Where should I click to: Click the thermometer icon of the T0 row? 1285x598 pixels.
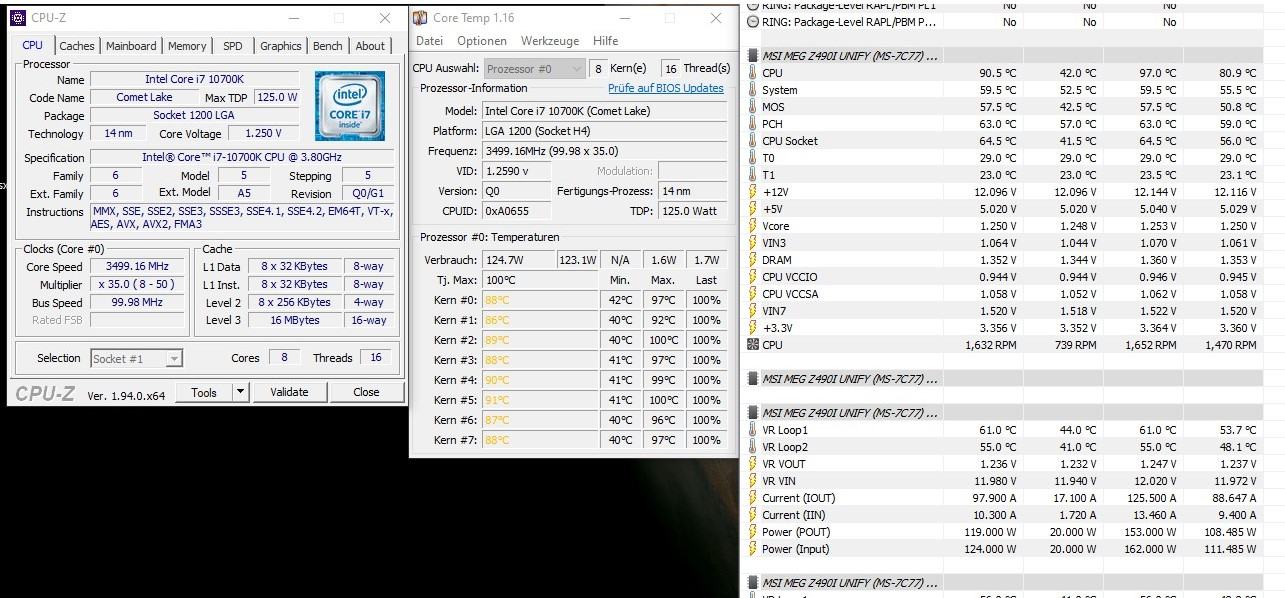click(753, 158)
